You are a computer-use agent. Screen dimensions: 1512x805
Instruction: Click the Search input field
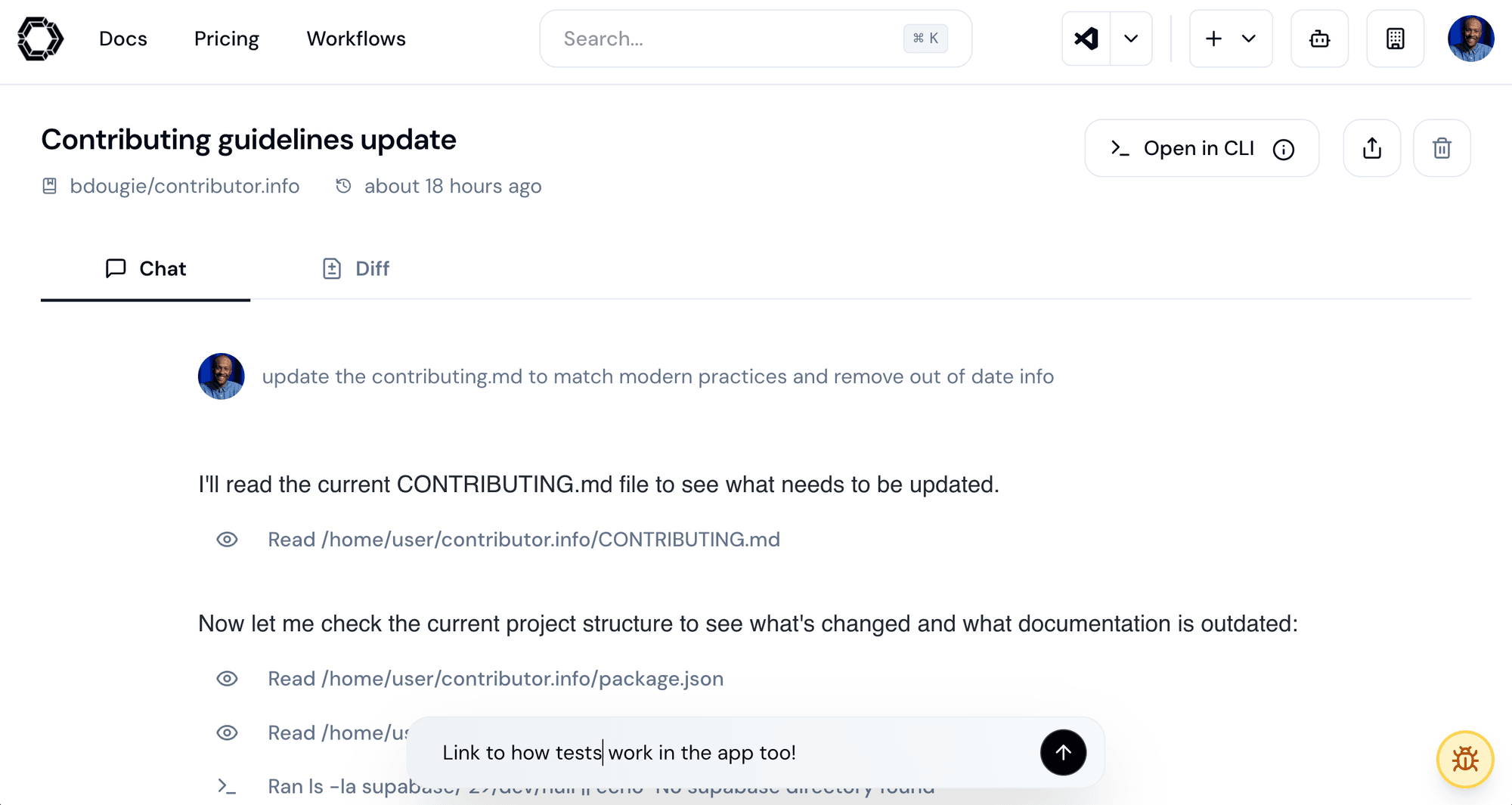726,39
